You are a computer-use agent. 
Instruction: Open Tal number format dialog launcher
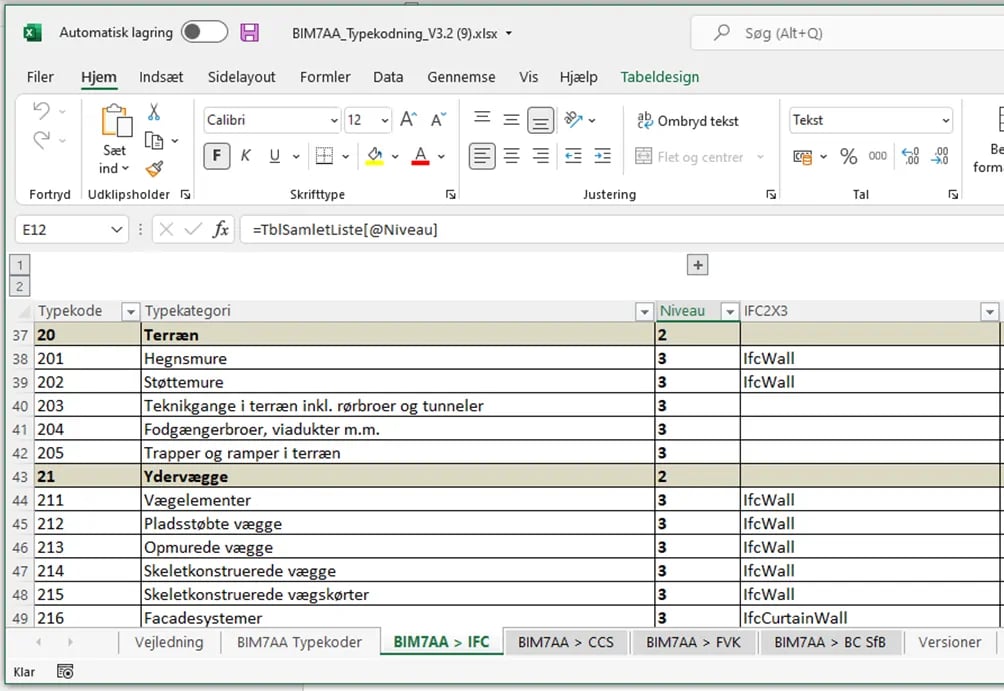click(x=953, y=194)
